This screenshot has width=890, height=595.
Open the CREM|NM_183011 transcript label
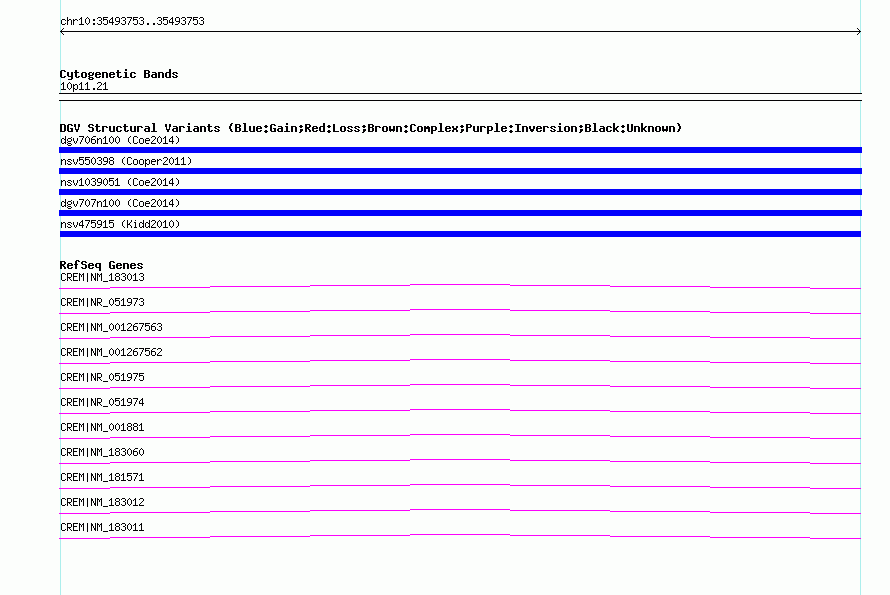click(x=102, y=527)
